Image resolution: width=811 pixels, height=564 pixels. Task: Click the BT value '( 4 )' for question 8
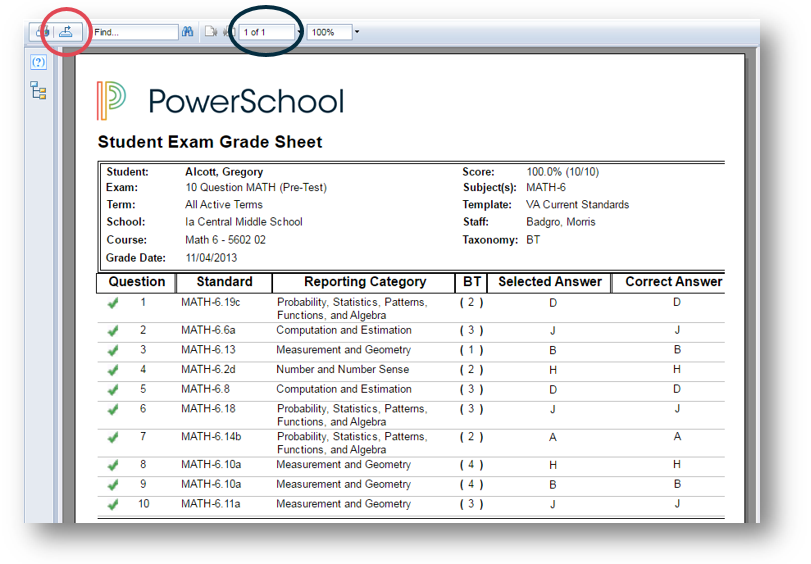point(471,465)
